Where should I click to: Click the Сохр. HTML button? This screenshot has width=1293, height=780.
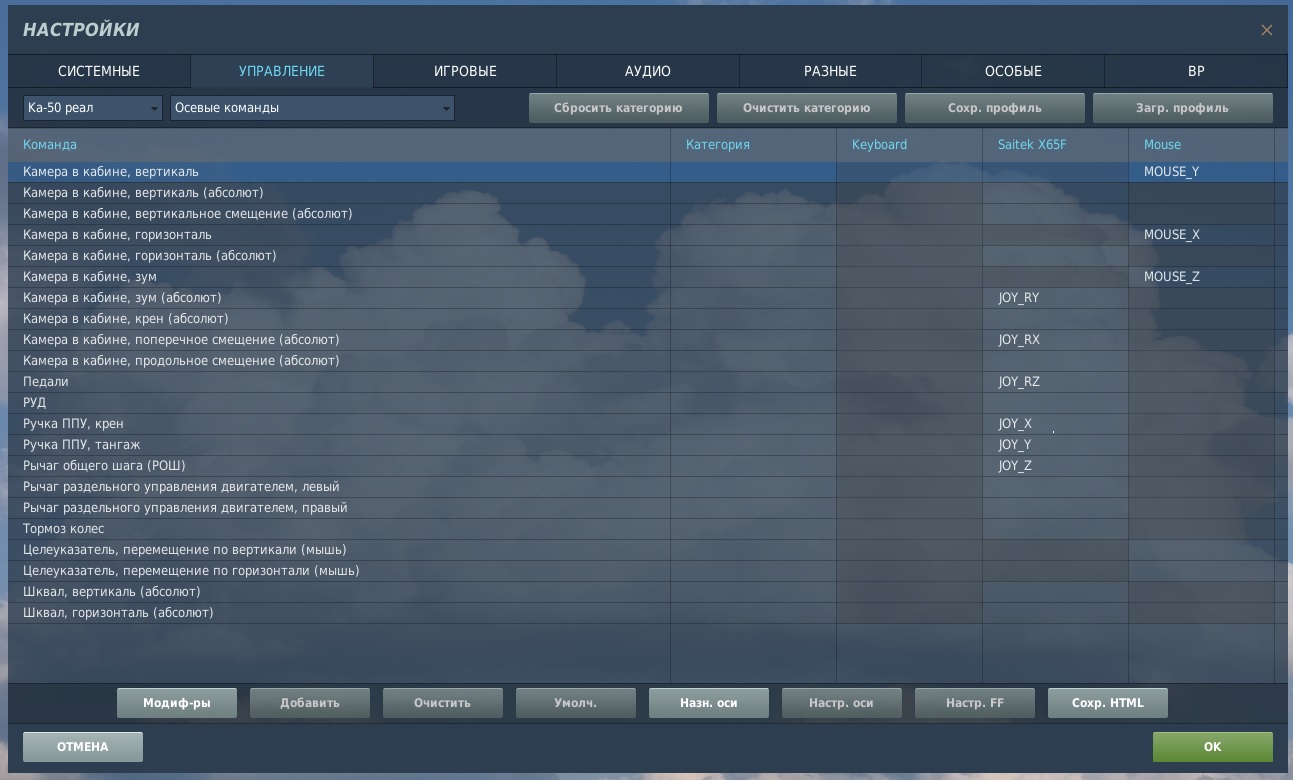pos(1108,703)
